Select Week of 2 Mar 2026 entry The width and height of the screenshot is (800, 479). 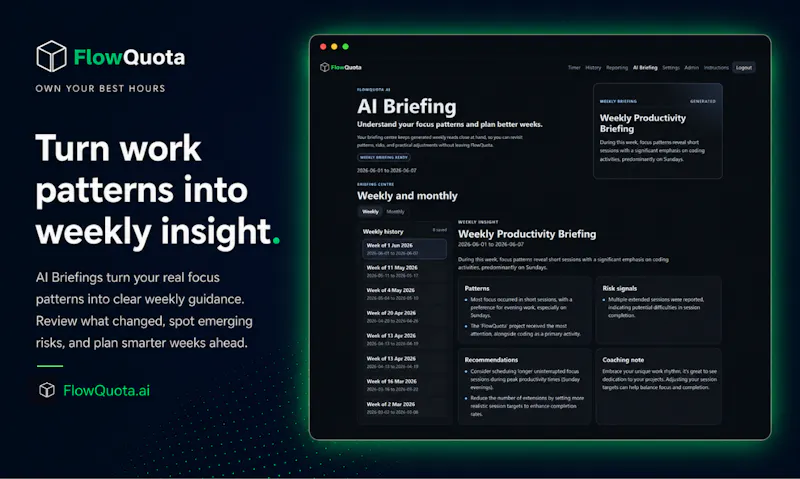pyautogui.click(x=404, y=408)
